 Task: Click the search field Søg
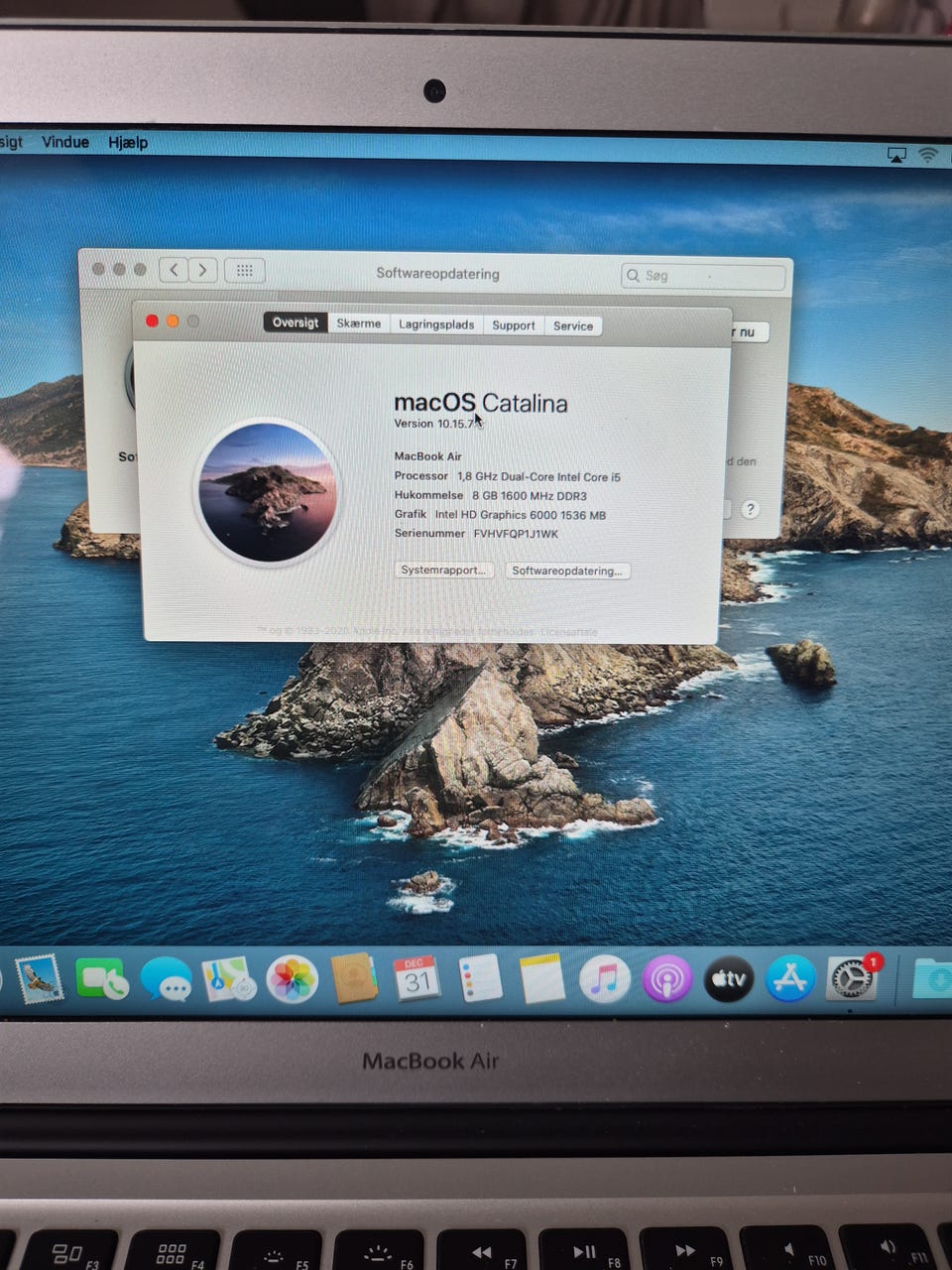(x=703, y=276)
